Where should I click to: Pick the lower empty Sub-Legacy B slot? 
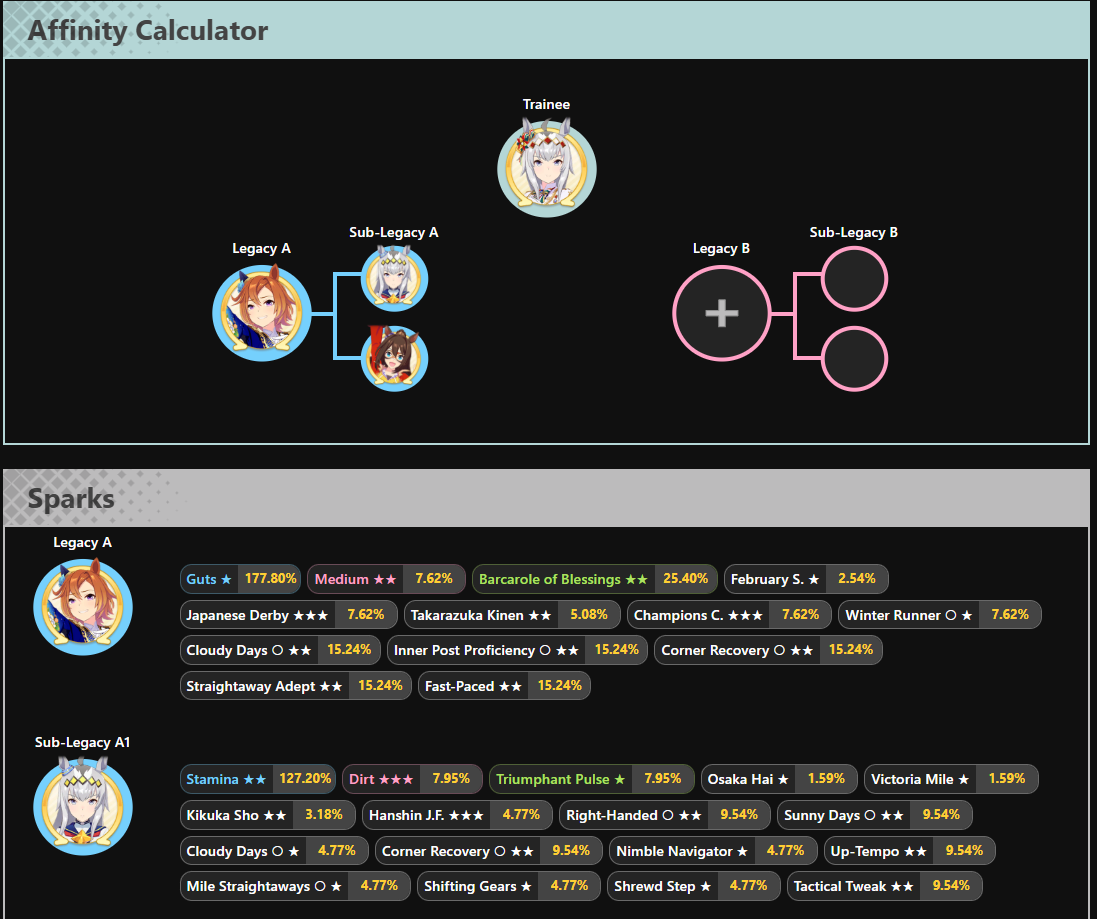(x=854, y=358)
